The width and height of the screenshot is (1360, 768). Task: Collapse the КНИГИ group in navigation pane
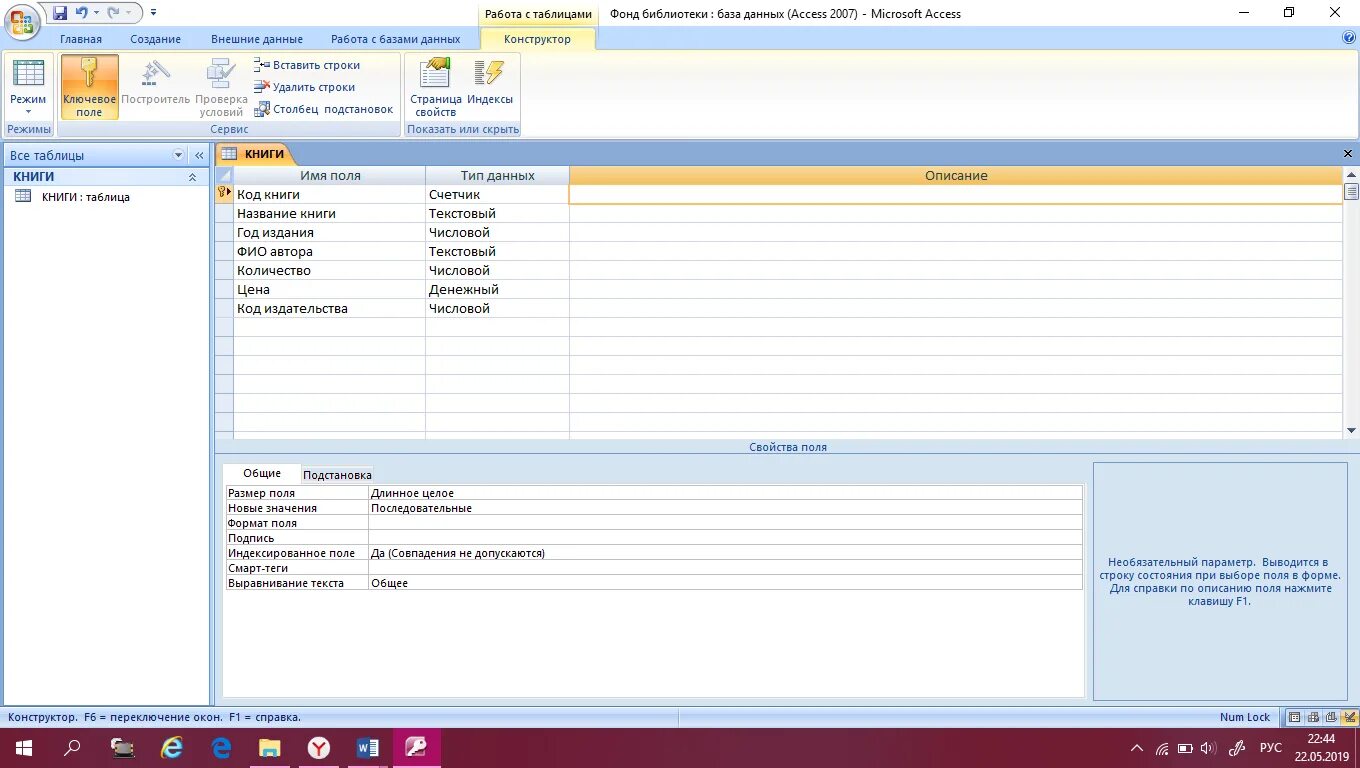(192, 177)
